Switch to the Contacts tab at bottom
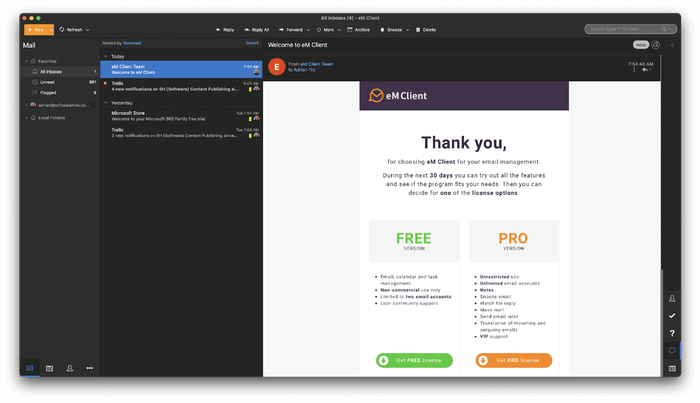 (70, 368)
